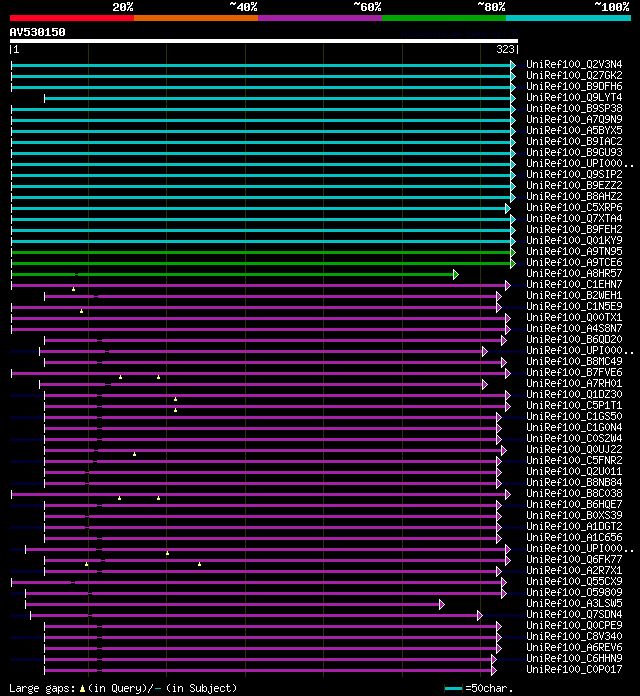Open hit UniRef100_Q2V3N4

point(574,64)
